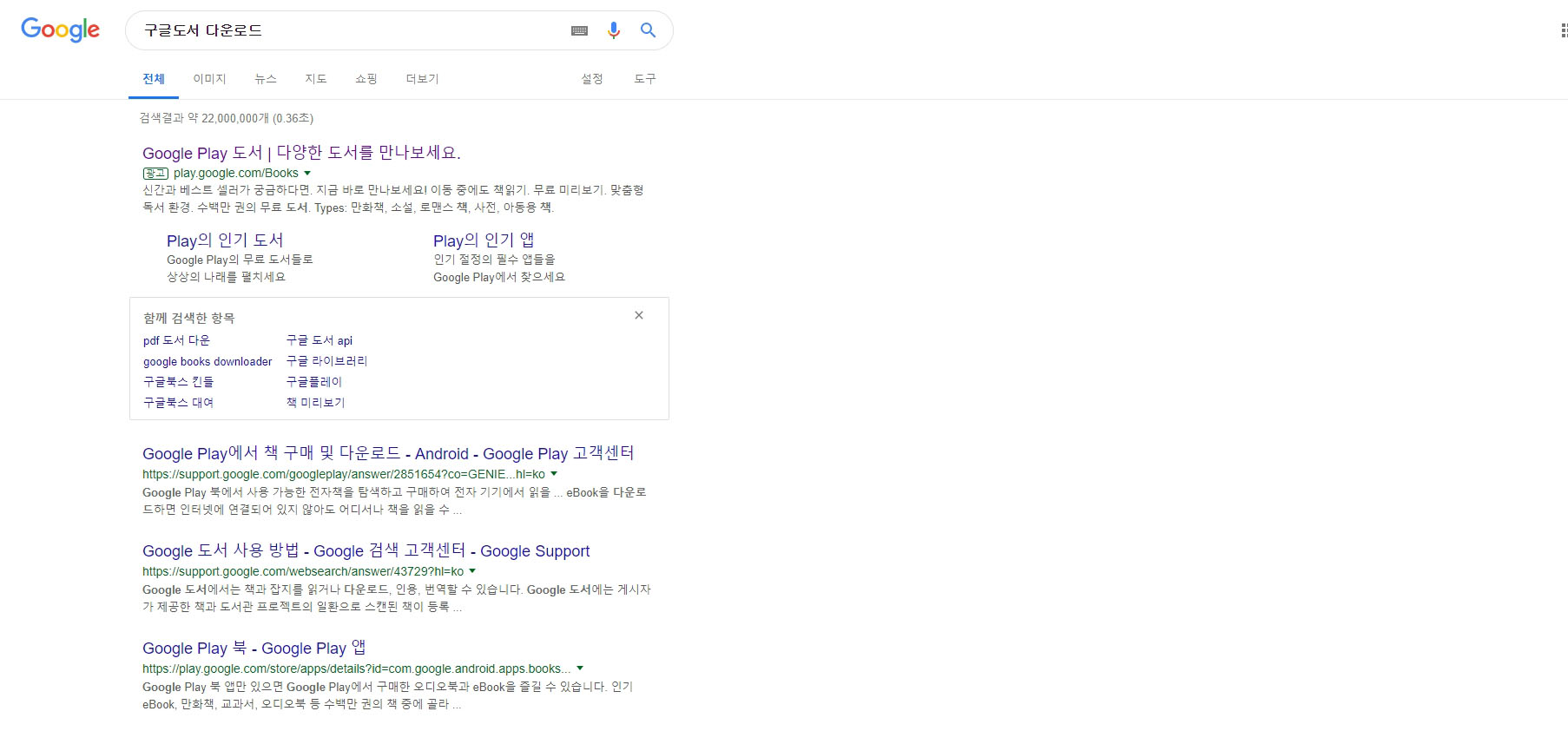Click into the search input field
The height and width of the screenshot is (731, 1568).
[347, 30]
